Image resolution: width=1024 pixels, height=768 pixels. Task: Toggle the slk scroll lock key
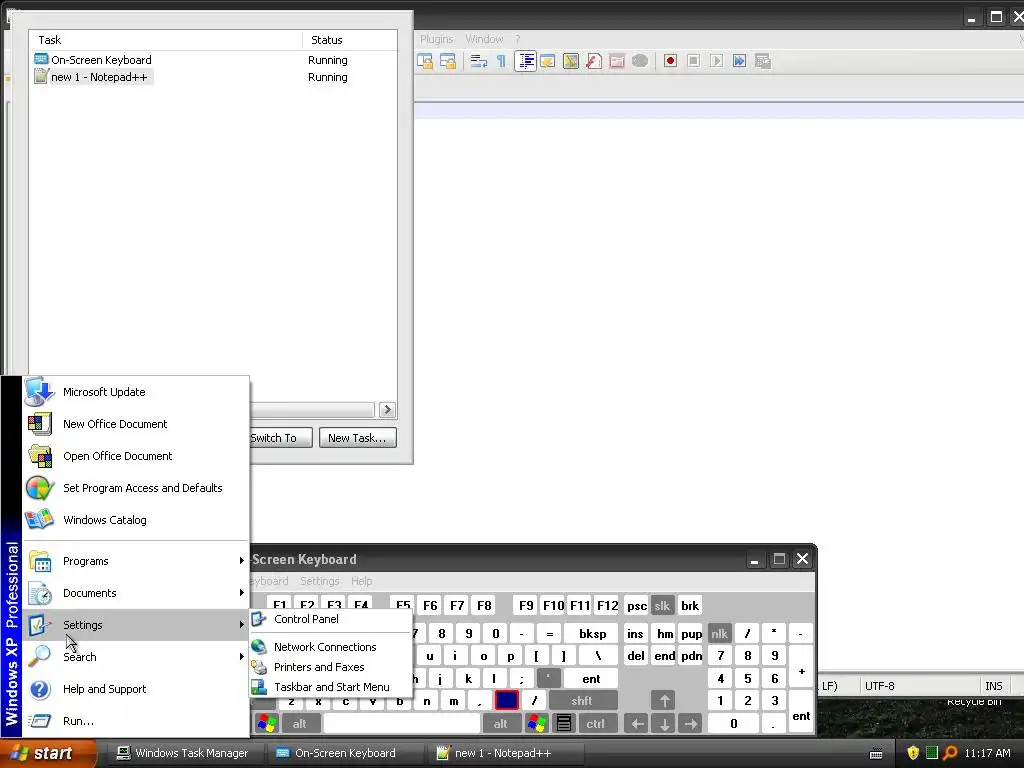pyautogui.click(x=662, y=605)
